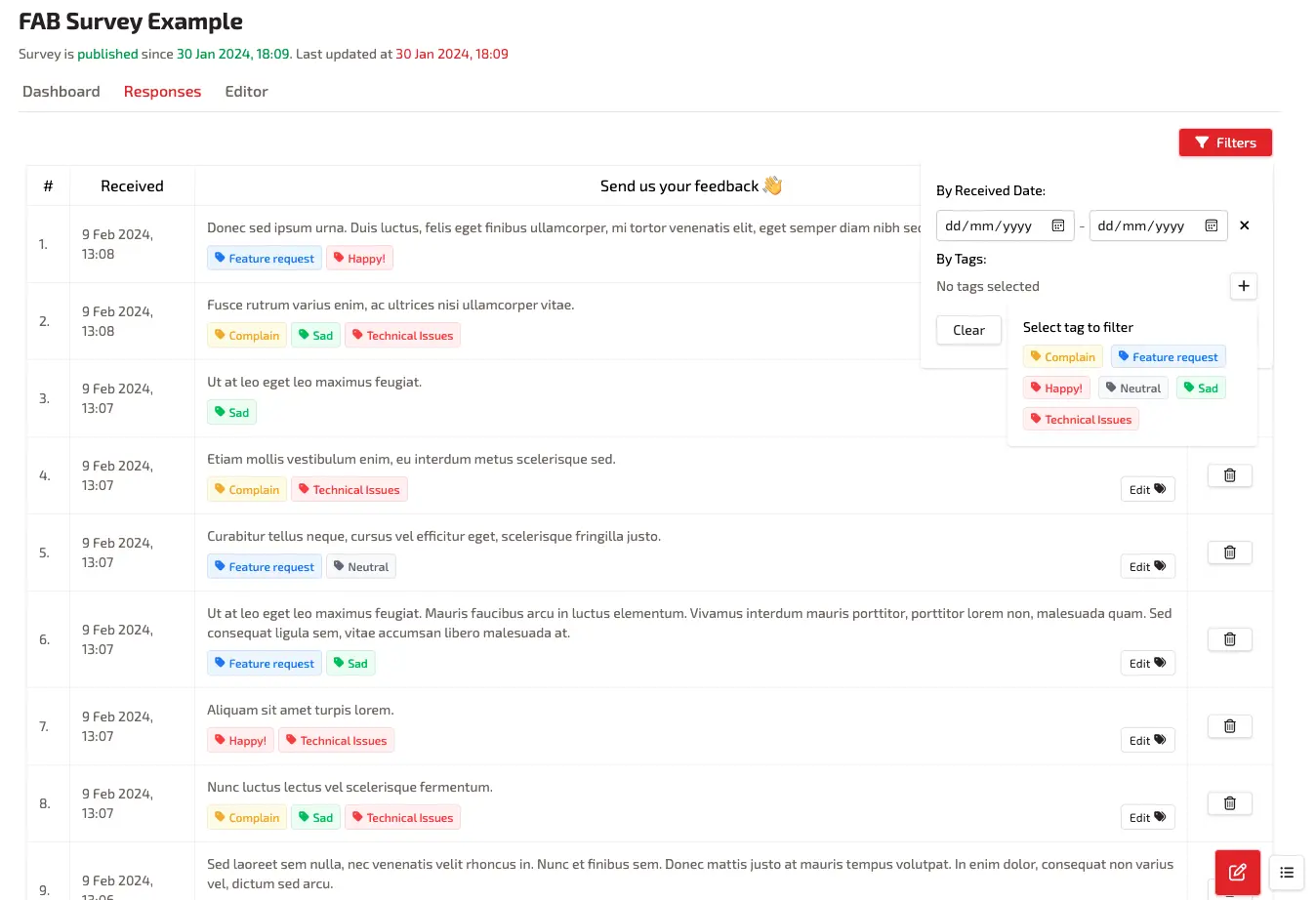The image size is (1316, 900).
Task: Delete response number 4 with trash icon
Action: (x=1229, y=475)
